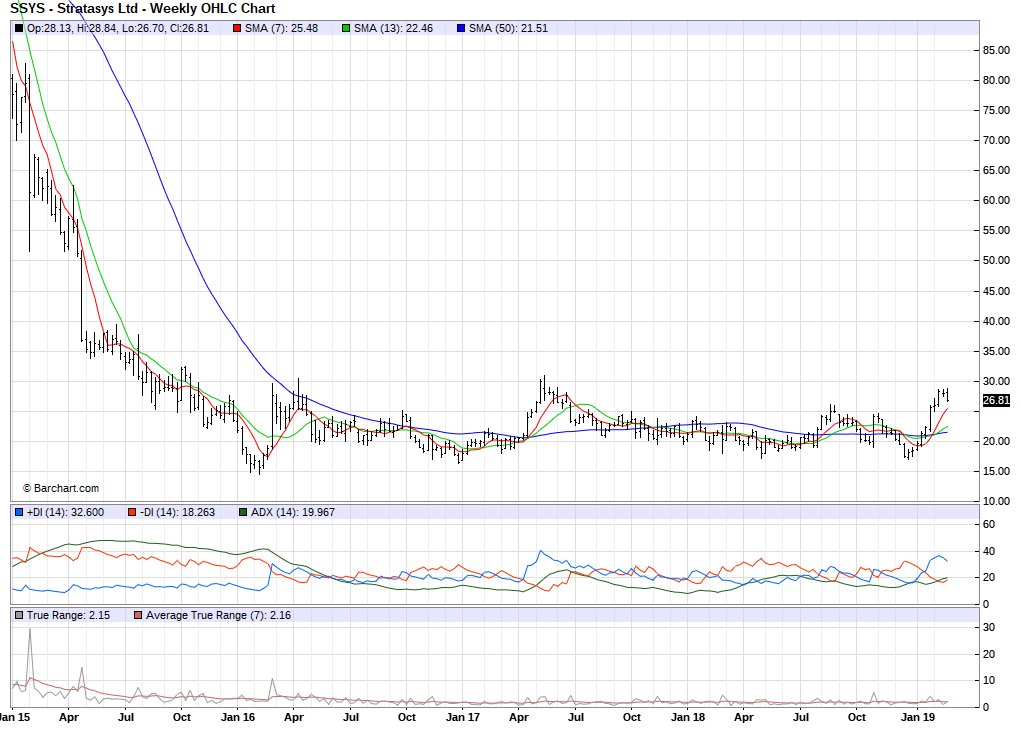Click the SMA (50): 21.51 label
Viewport: 1021px width, 748px height.
(x=509, y=28)
